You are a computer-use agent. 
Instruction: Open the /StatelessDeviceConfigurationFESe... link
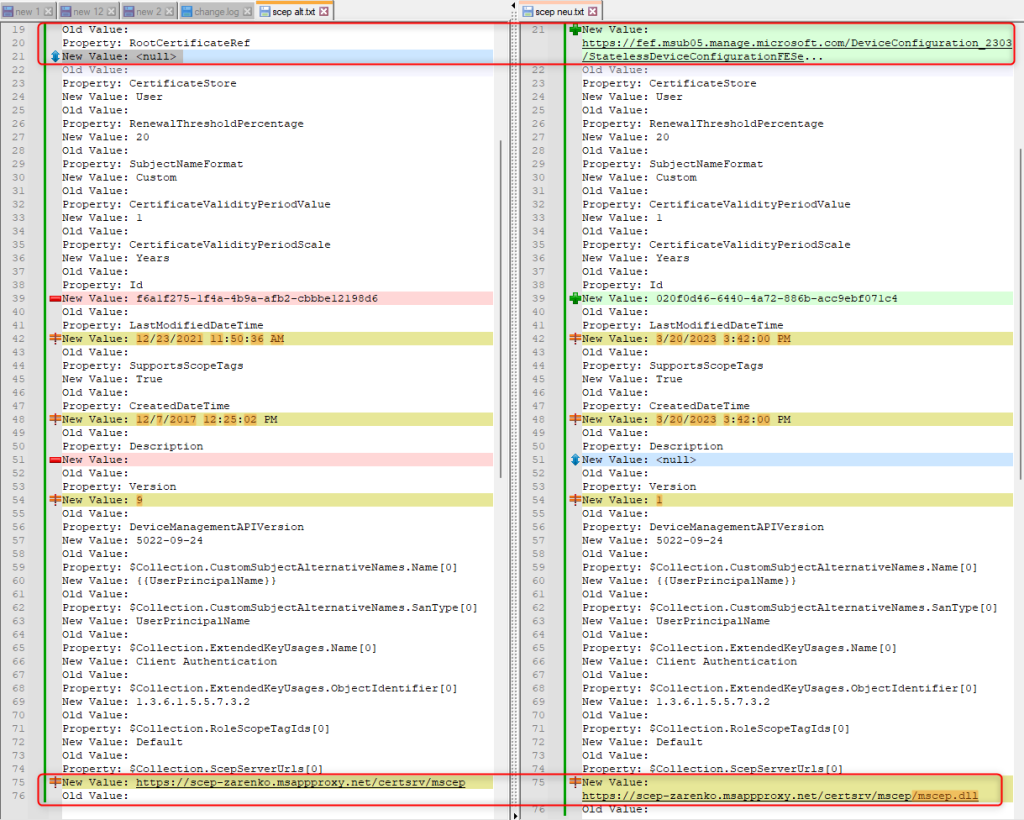pyautogui.click(x=703, y=56)
